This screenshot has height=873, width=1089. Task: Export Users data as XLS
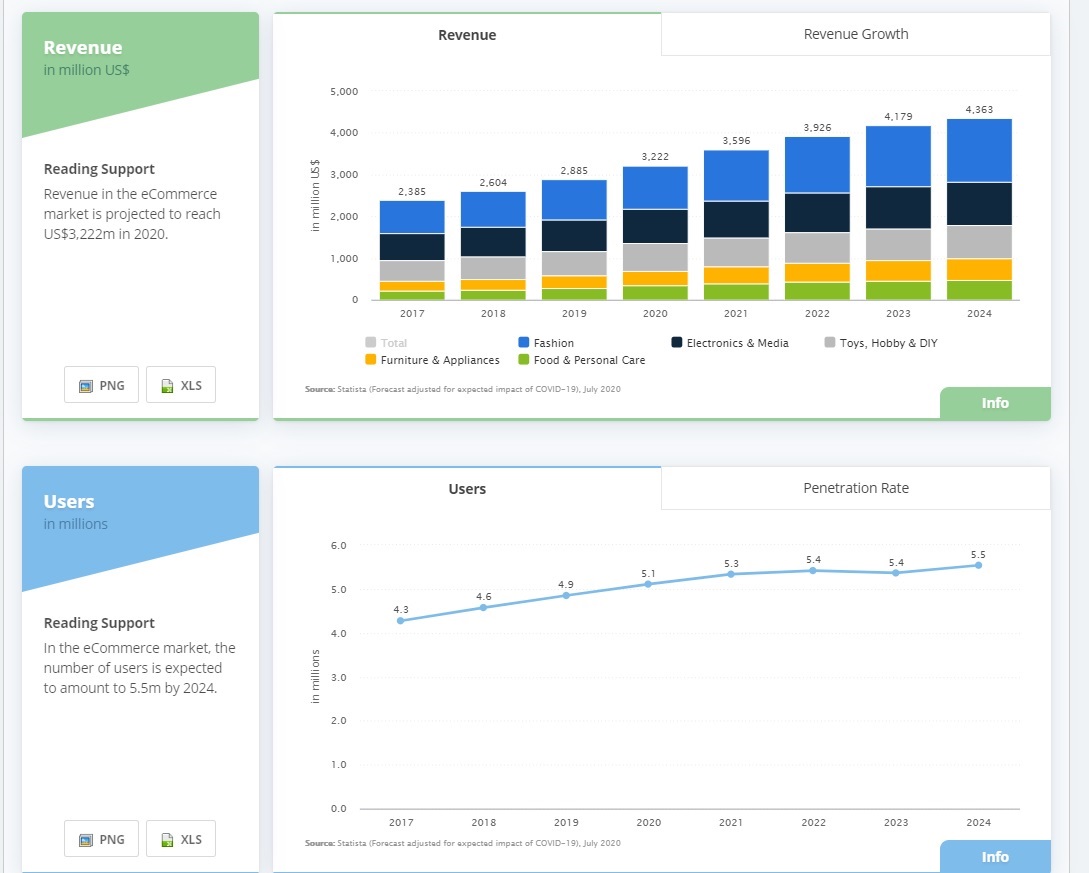(181, 839)
